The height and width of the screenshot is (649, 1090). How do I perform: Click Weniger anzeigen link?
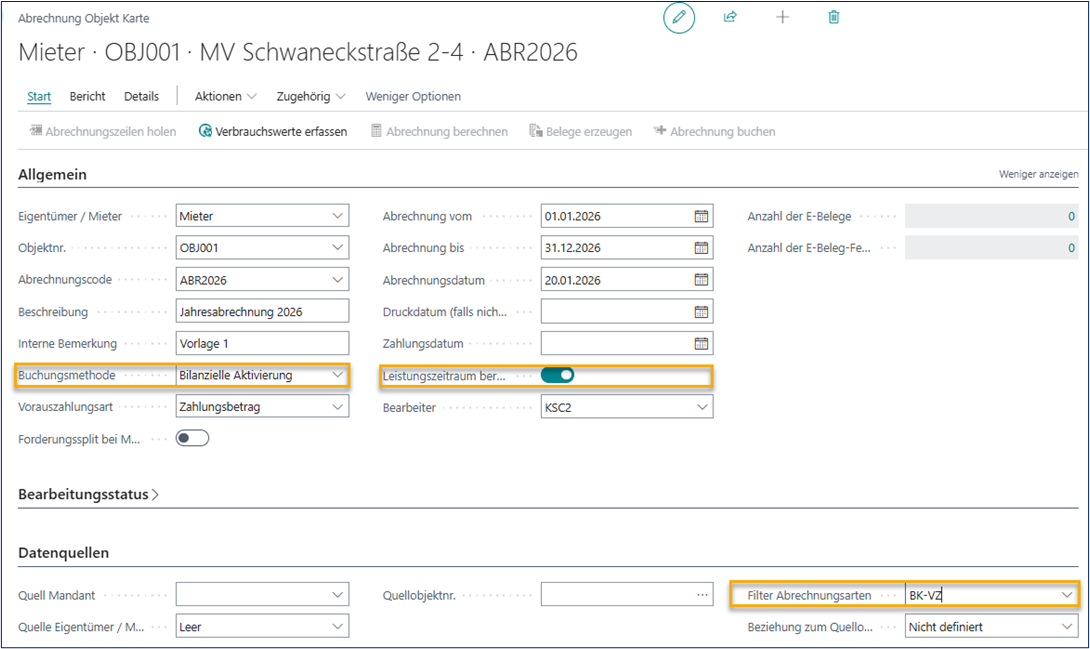(x=1038, y=174)
